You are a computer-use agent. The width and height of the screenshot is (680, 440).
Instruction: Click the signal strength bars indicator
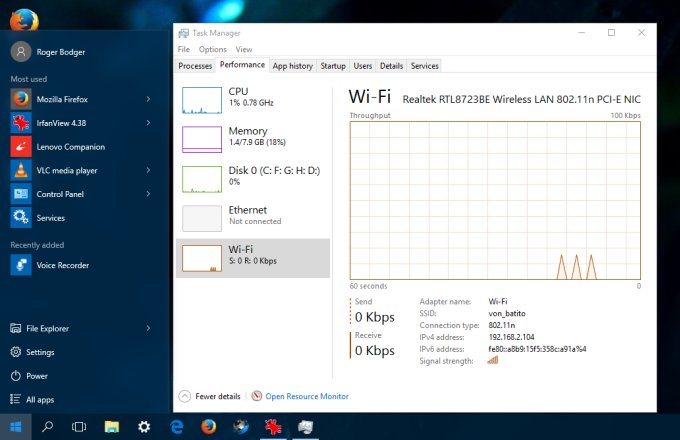[x=493, y=360]
